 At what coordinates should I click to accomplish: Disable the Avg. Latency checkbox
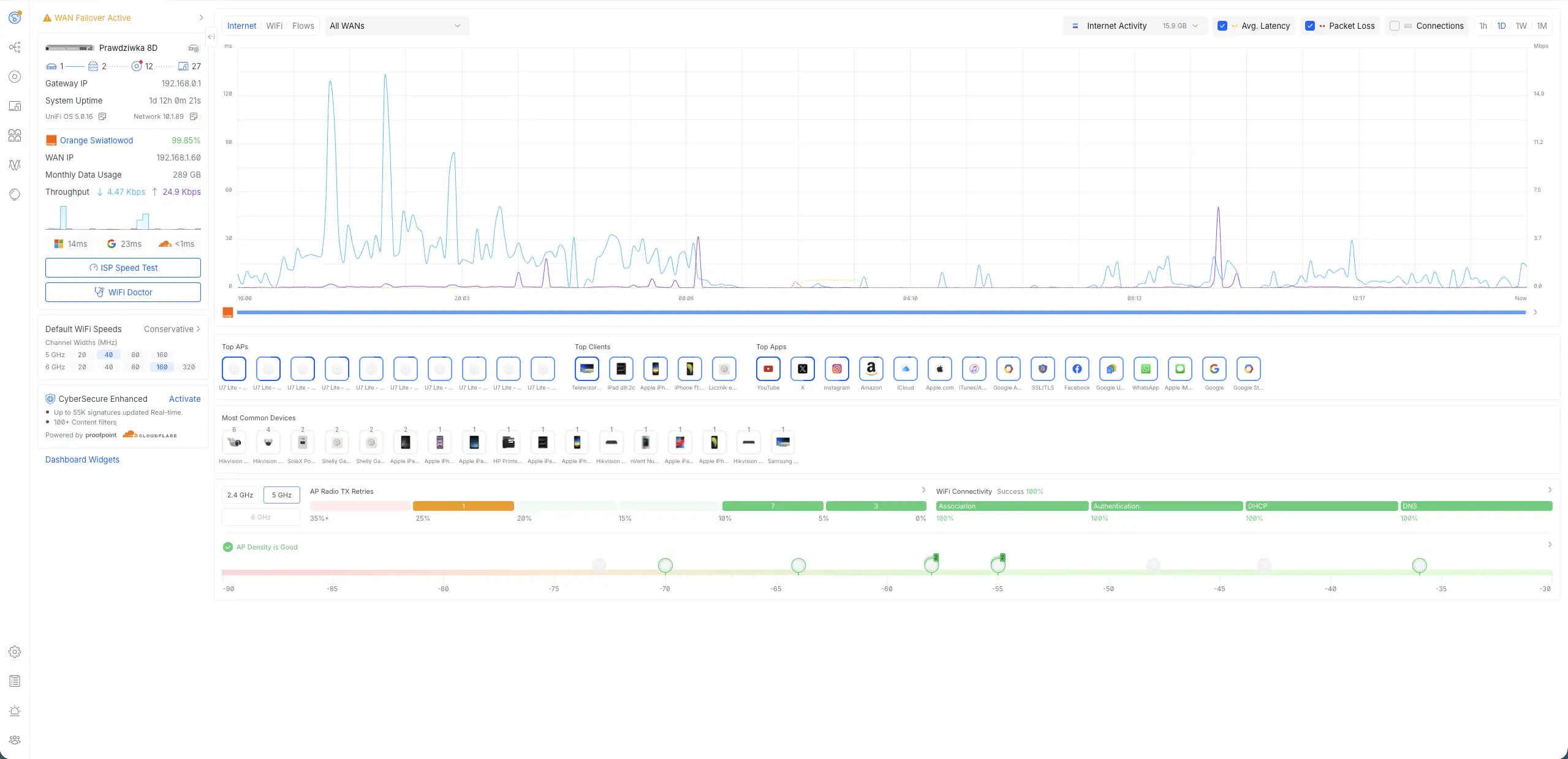[1222, 26]
